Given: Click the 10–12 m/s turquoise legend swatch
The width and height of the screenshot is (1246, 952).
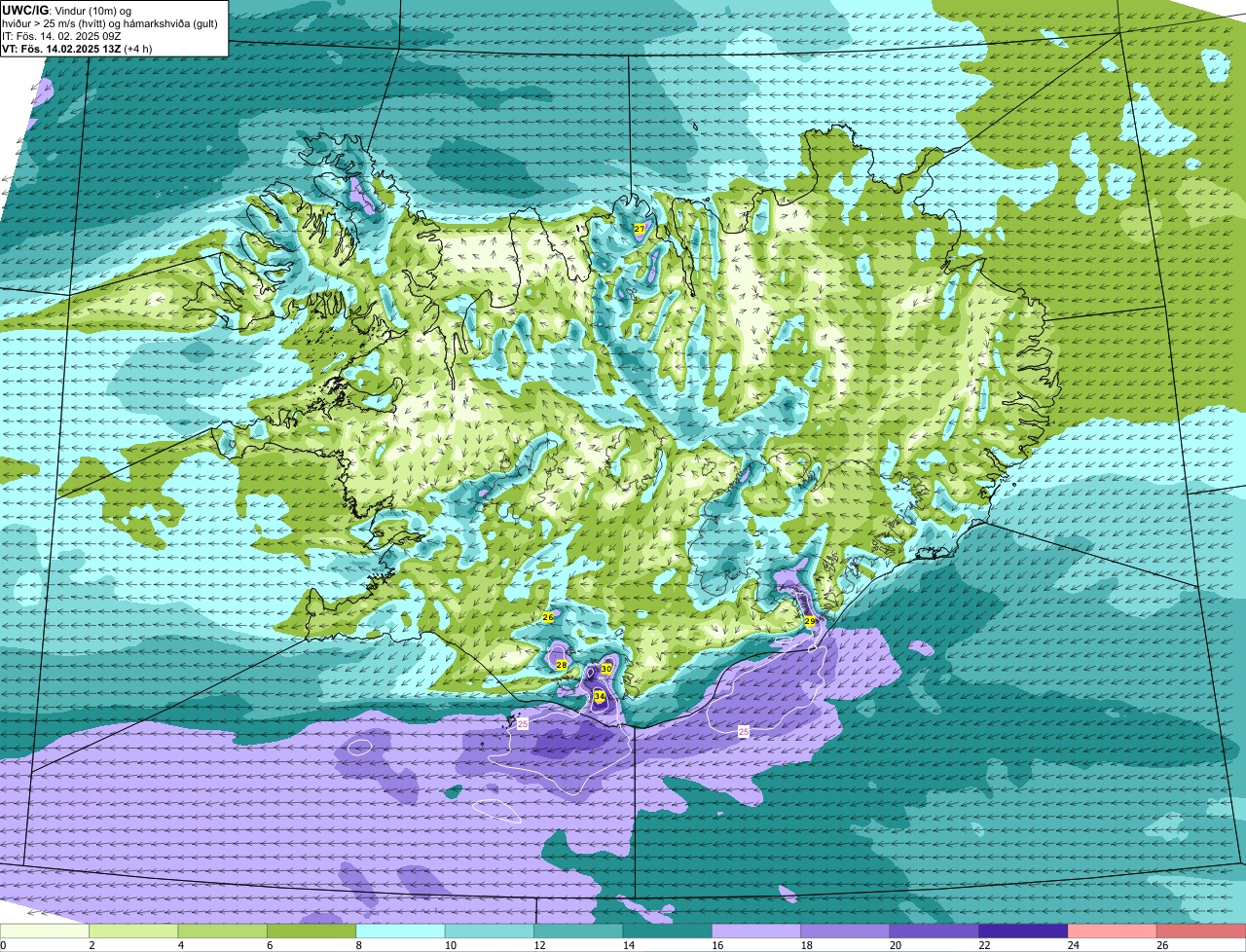Looking at the screenshot, I should coord(490,932).
